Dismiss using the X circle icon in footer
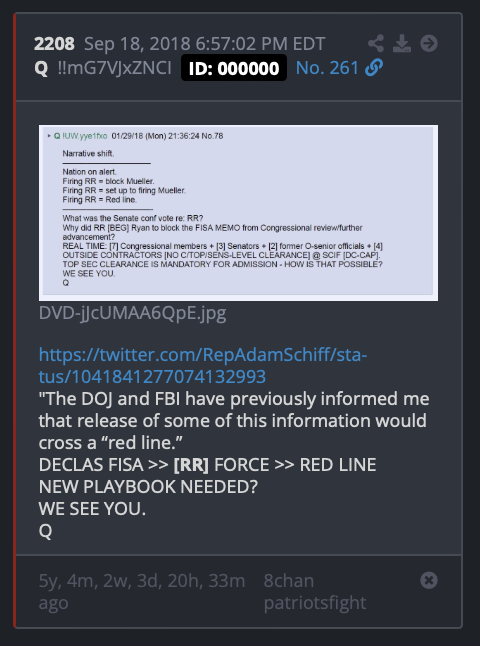Screen dimensions: 480x646 point(429,580)
